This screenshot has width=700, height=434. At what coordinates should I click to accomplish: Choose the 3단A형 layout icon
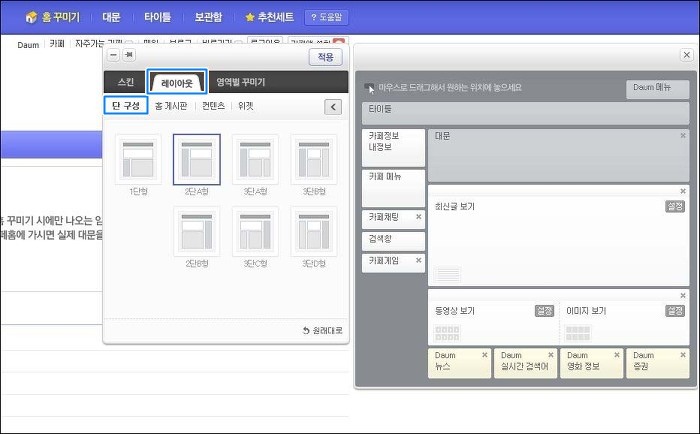coord(255,159)
